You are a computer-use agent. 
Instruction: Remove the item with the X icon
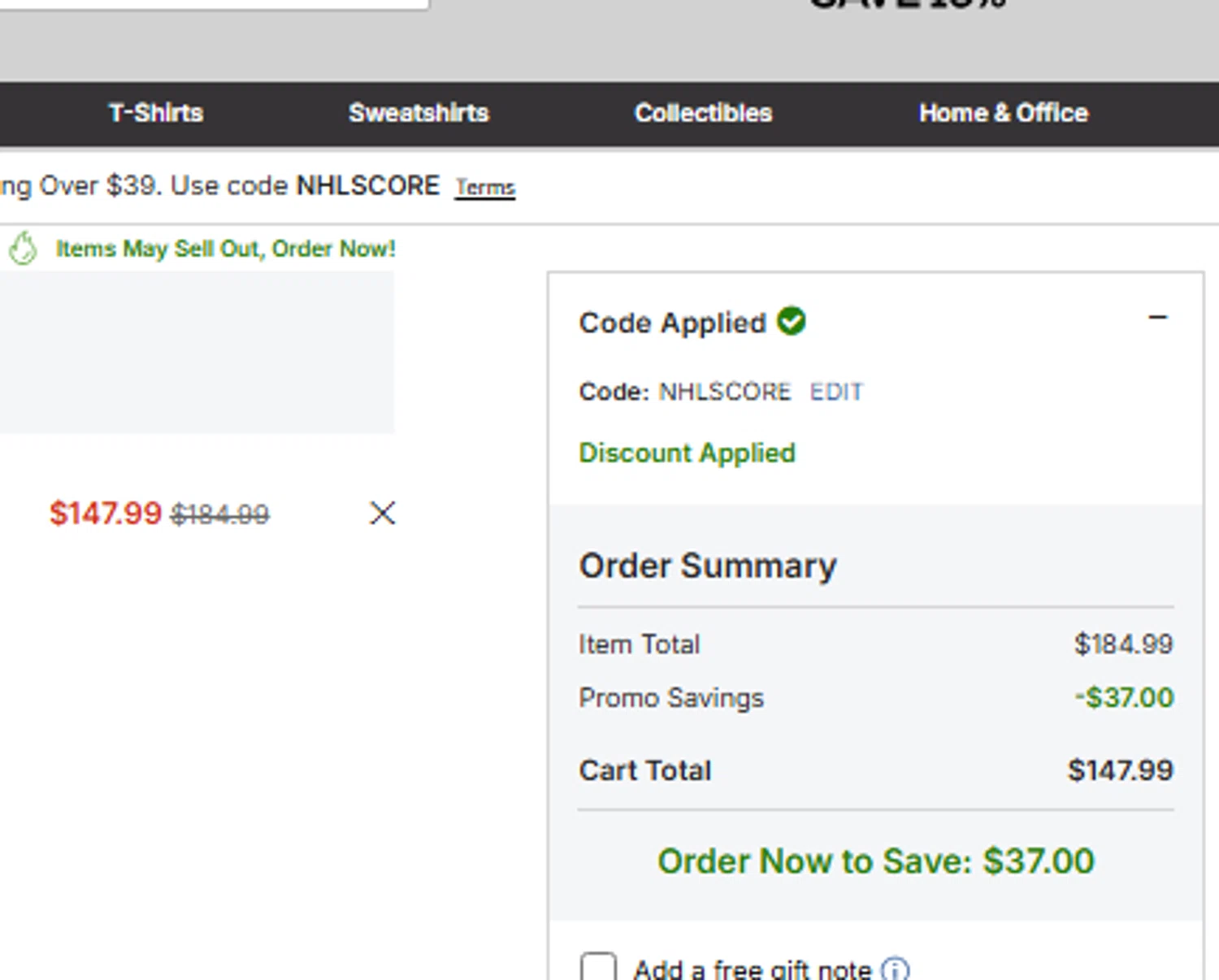382,513
